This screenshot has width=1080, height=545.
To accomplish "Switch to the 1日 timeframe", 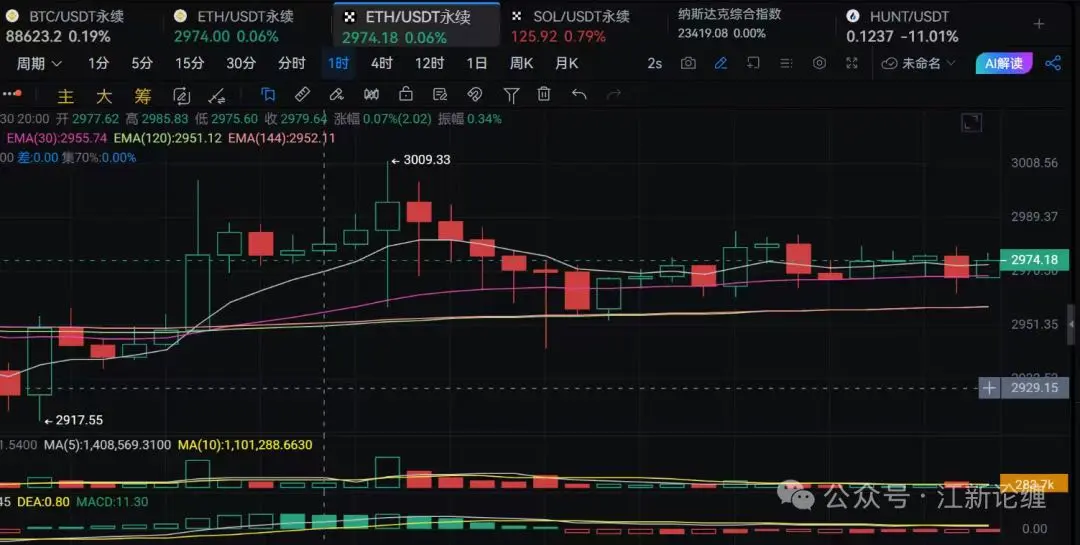I will click(x=477, y=63).
